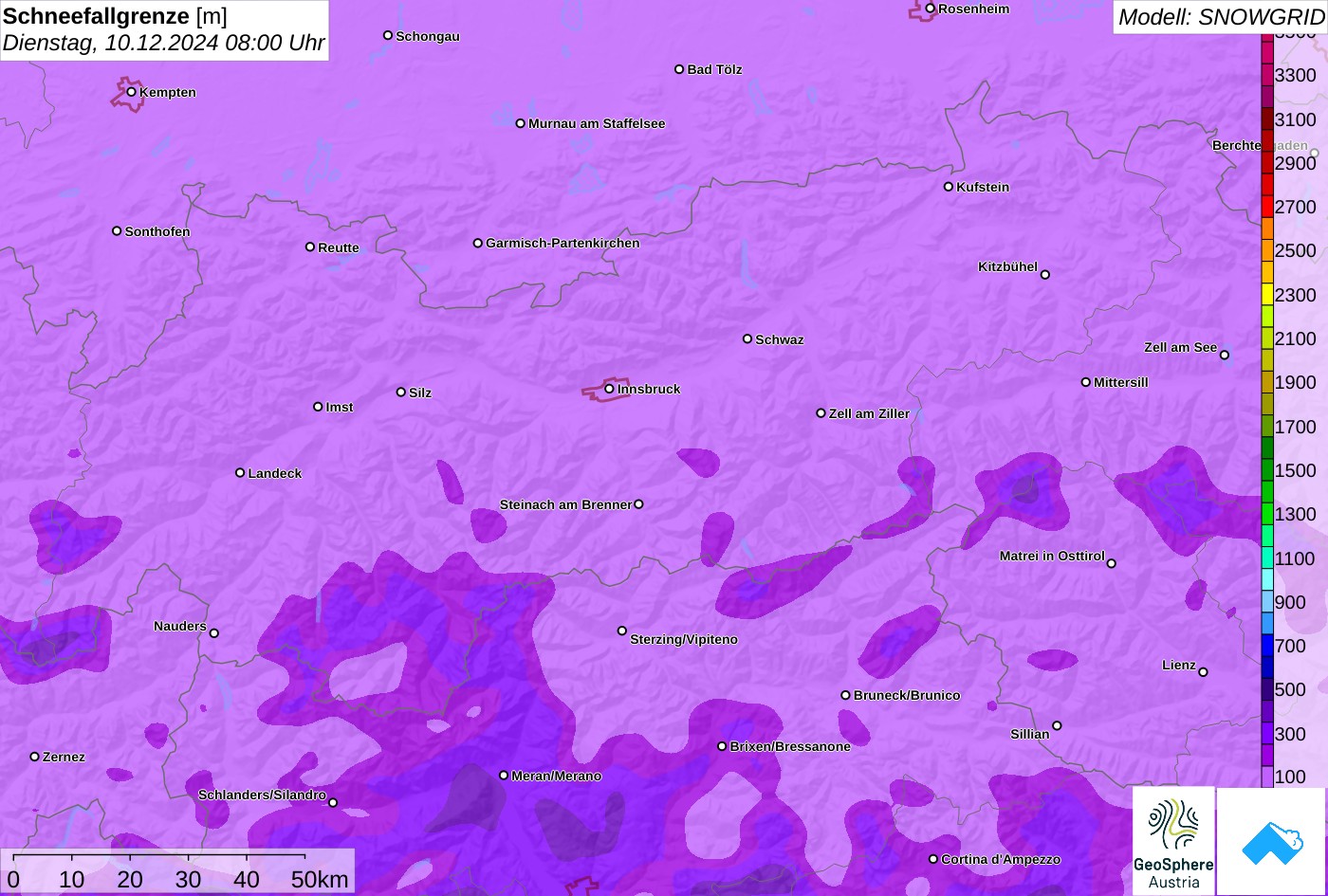Click the 'Bruneck/Brunico' label
1328x896 pixels.
coord(907,695)
